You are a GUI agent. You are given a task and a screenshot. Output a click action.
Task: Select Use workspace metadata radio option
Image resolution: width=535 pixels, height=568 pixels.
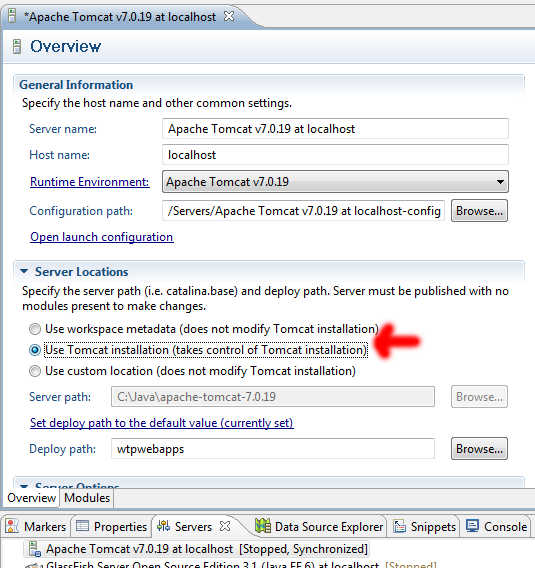coord(35,329)
